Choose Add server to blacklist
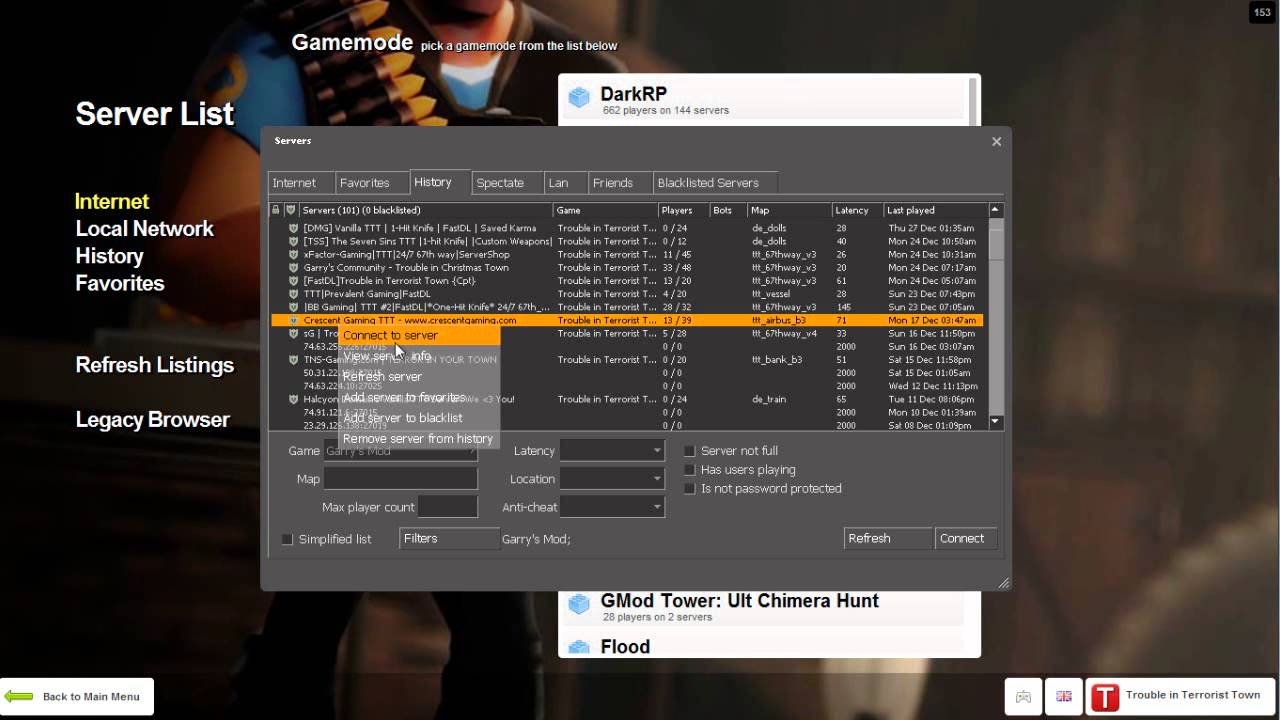Image resolution: width=1280 pixels, height=720 pixels. pyautogui.click(x=418, y=418)
